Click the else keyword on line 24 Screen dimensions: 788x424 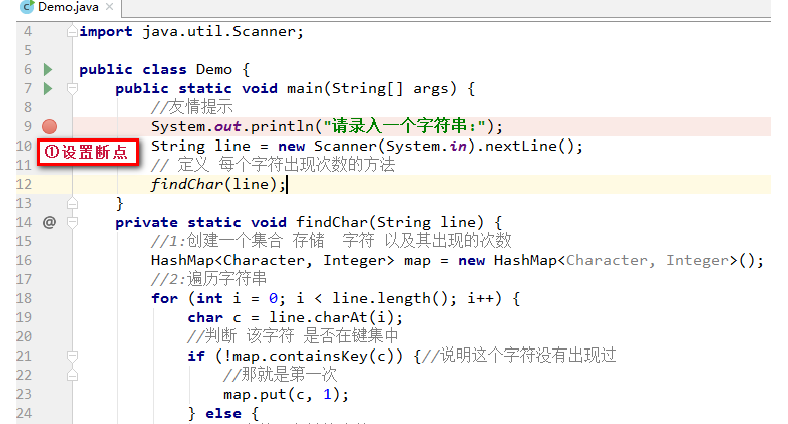[x=223, y=413]
